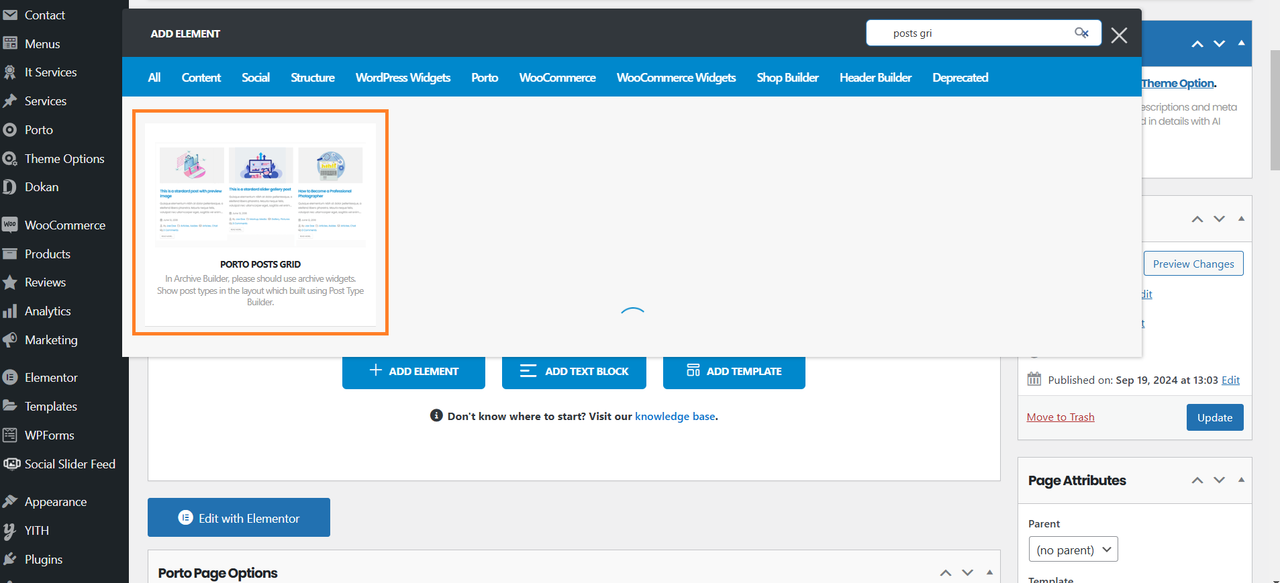
Task: Move the Publish panel up
Action: (1197, 219)
